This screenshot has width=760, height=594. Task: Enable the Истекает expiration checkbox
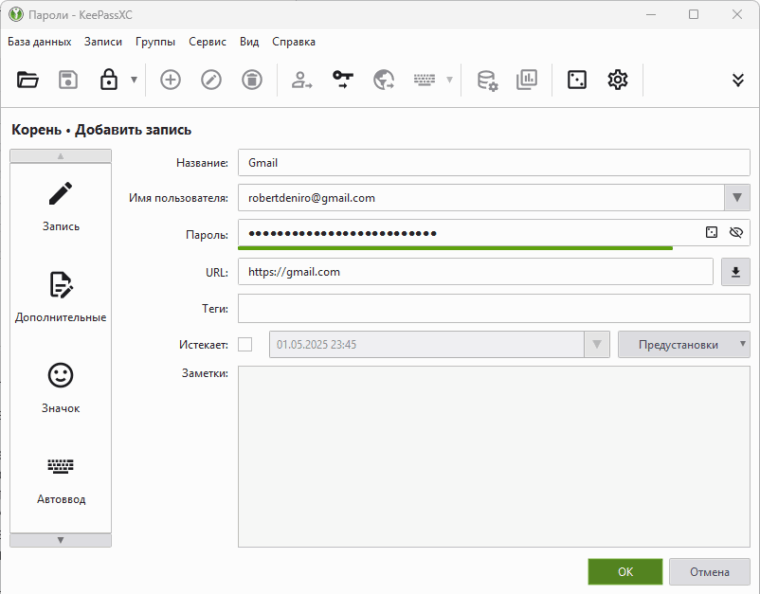click(x=245, y=345)
